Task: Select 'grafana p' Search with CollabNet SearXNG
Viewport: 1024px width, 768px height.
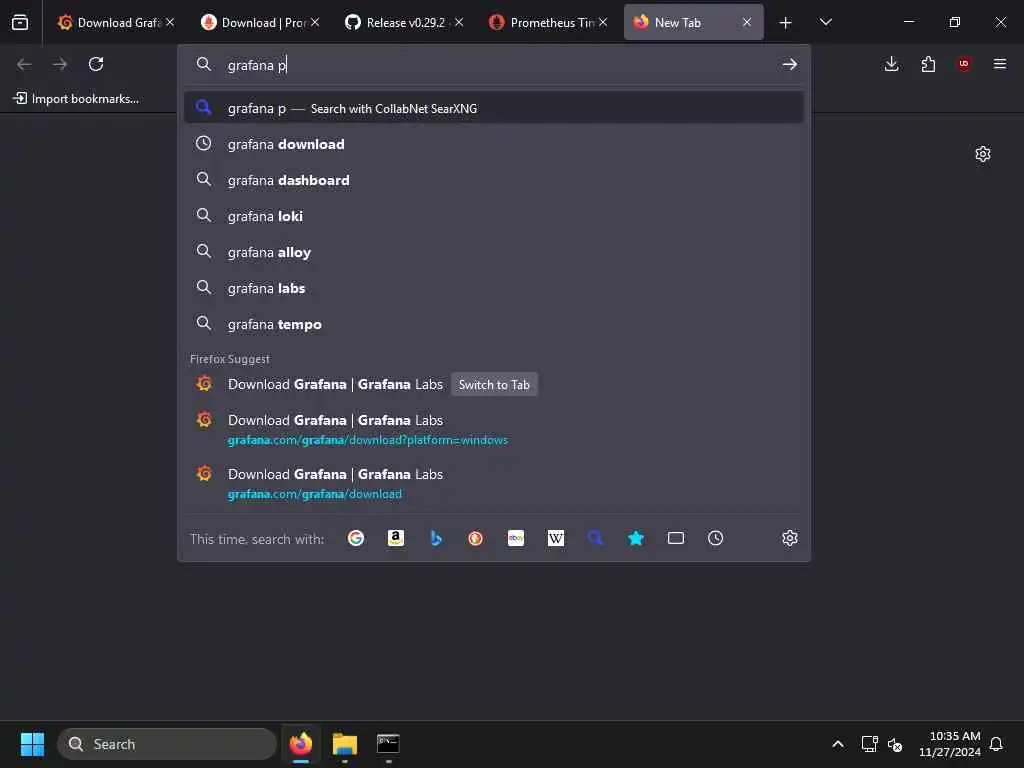Action: point(494,108)
